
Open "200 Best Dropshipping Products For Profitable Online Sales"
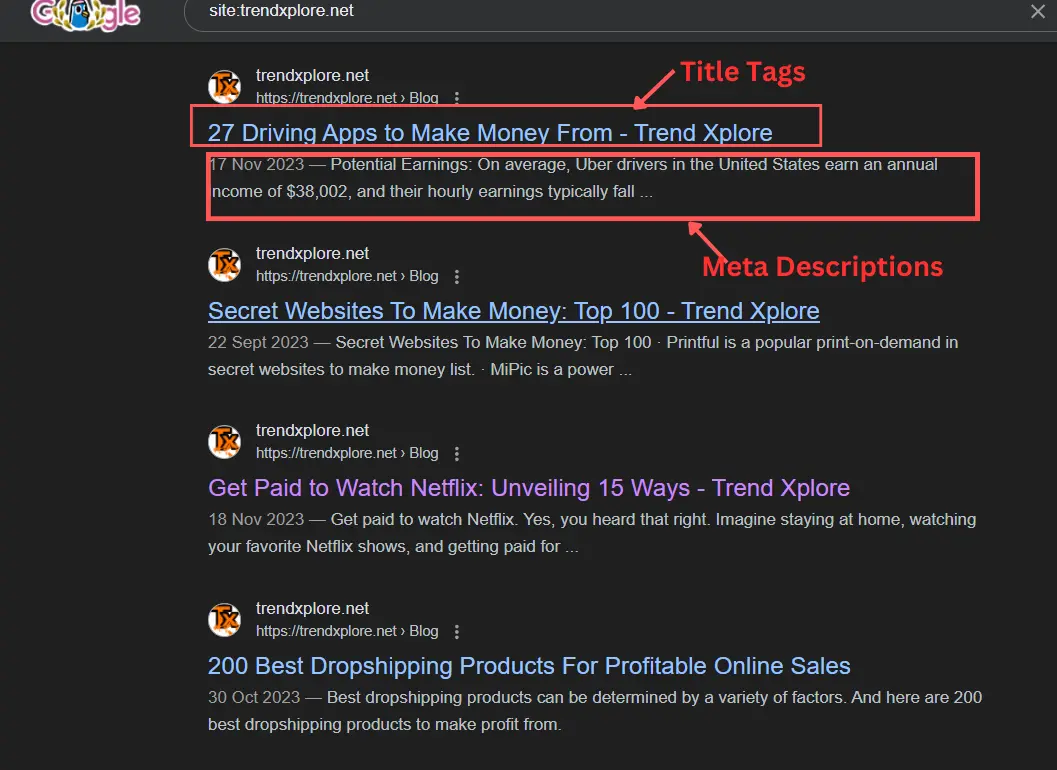528,665
